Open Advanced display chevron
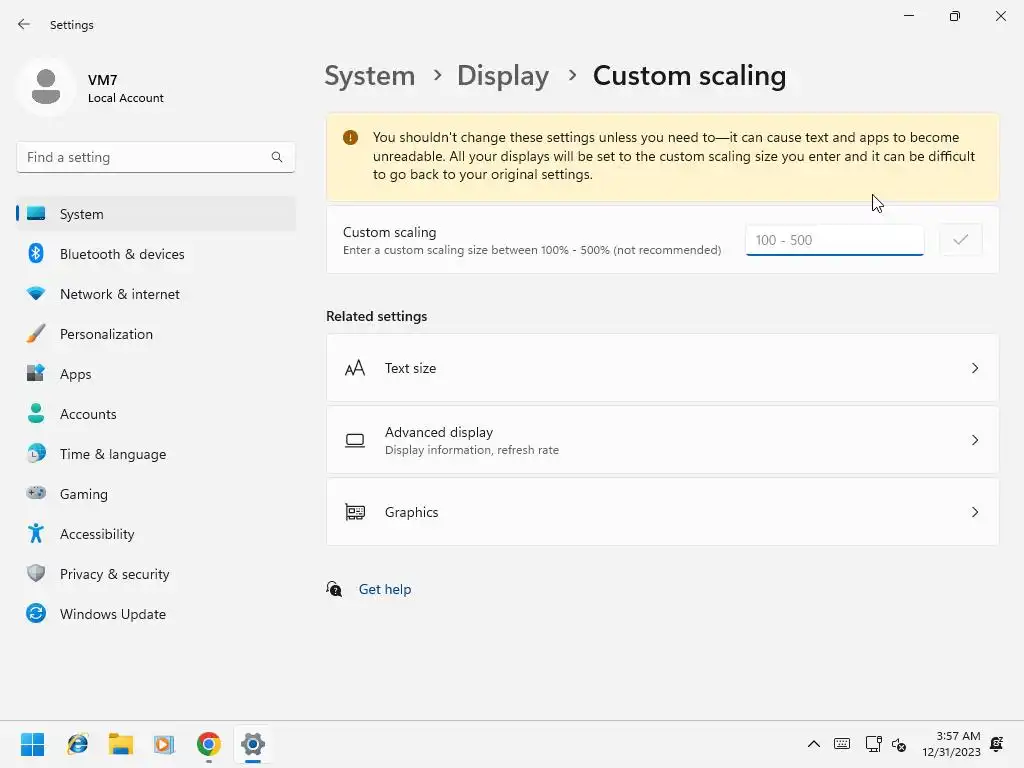1024x768 pixels. (974, 440)
